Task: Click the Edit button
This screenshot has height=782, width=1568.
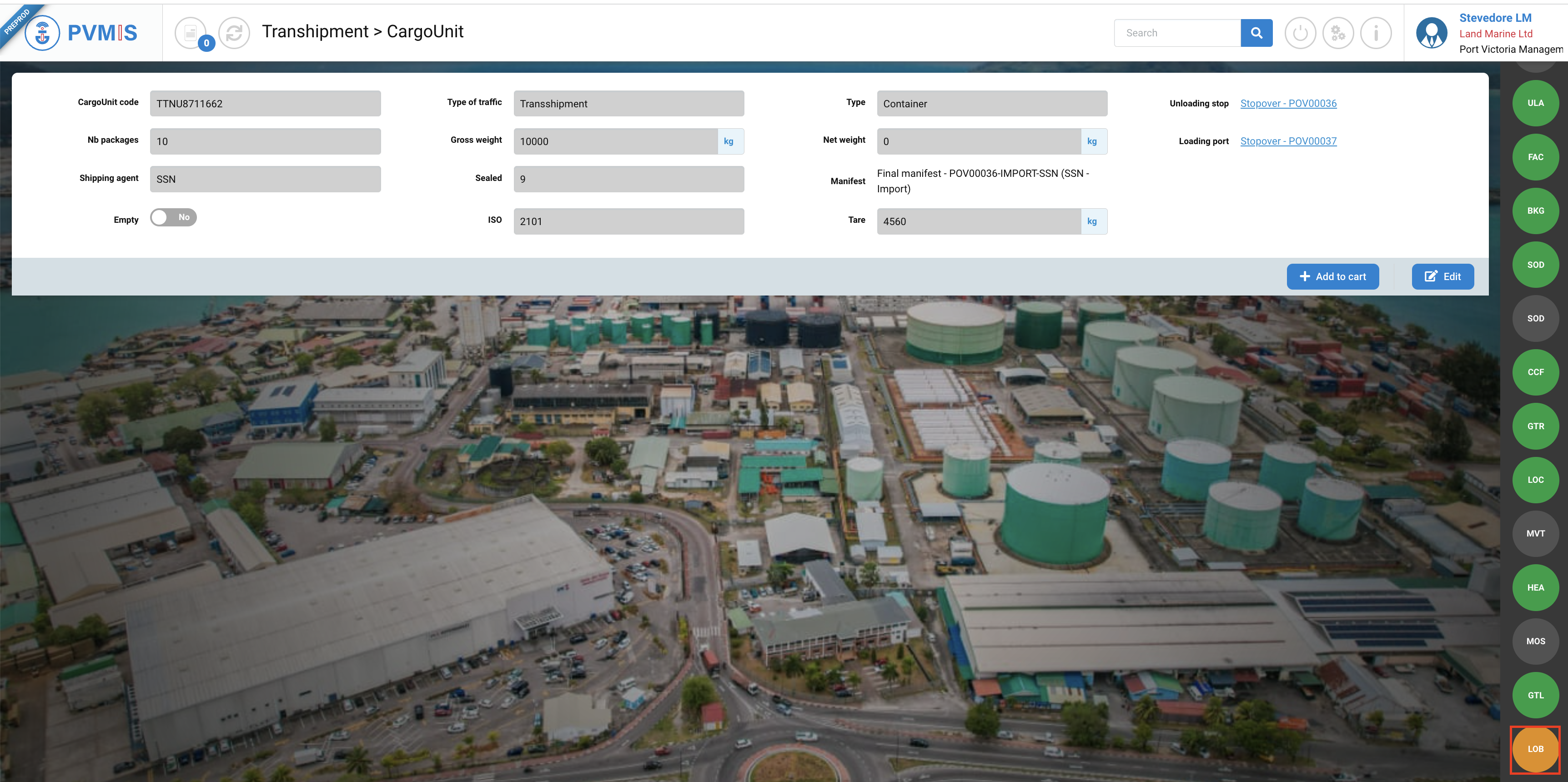Action: pyautogui.click(x=1442, y=276)
